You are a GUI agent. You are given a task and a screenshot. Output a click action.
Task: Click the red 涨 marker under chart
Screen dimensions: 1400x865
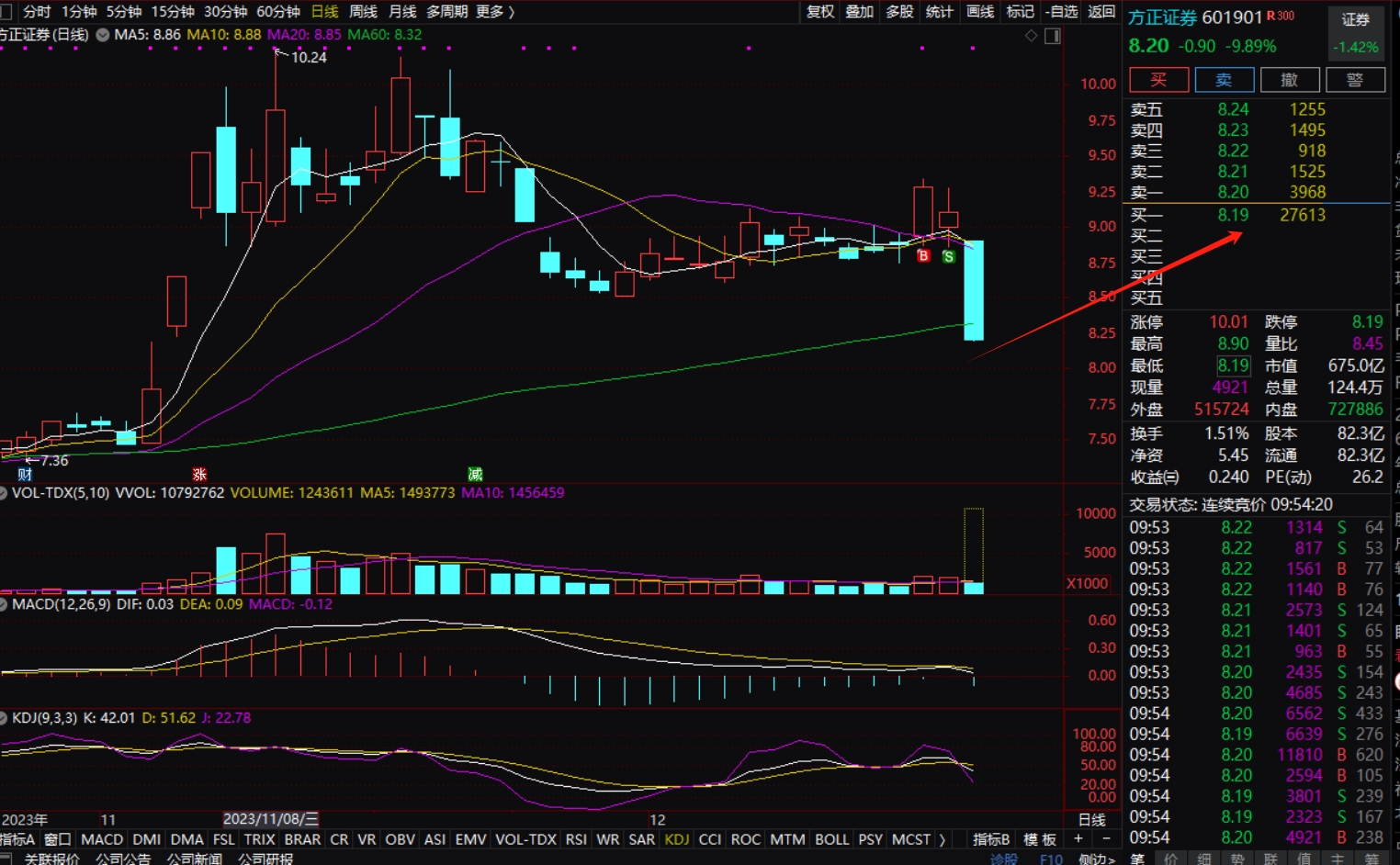point(199,474)
